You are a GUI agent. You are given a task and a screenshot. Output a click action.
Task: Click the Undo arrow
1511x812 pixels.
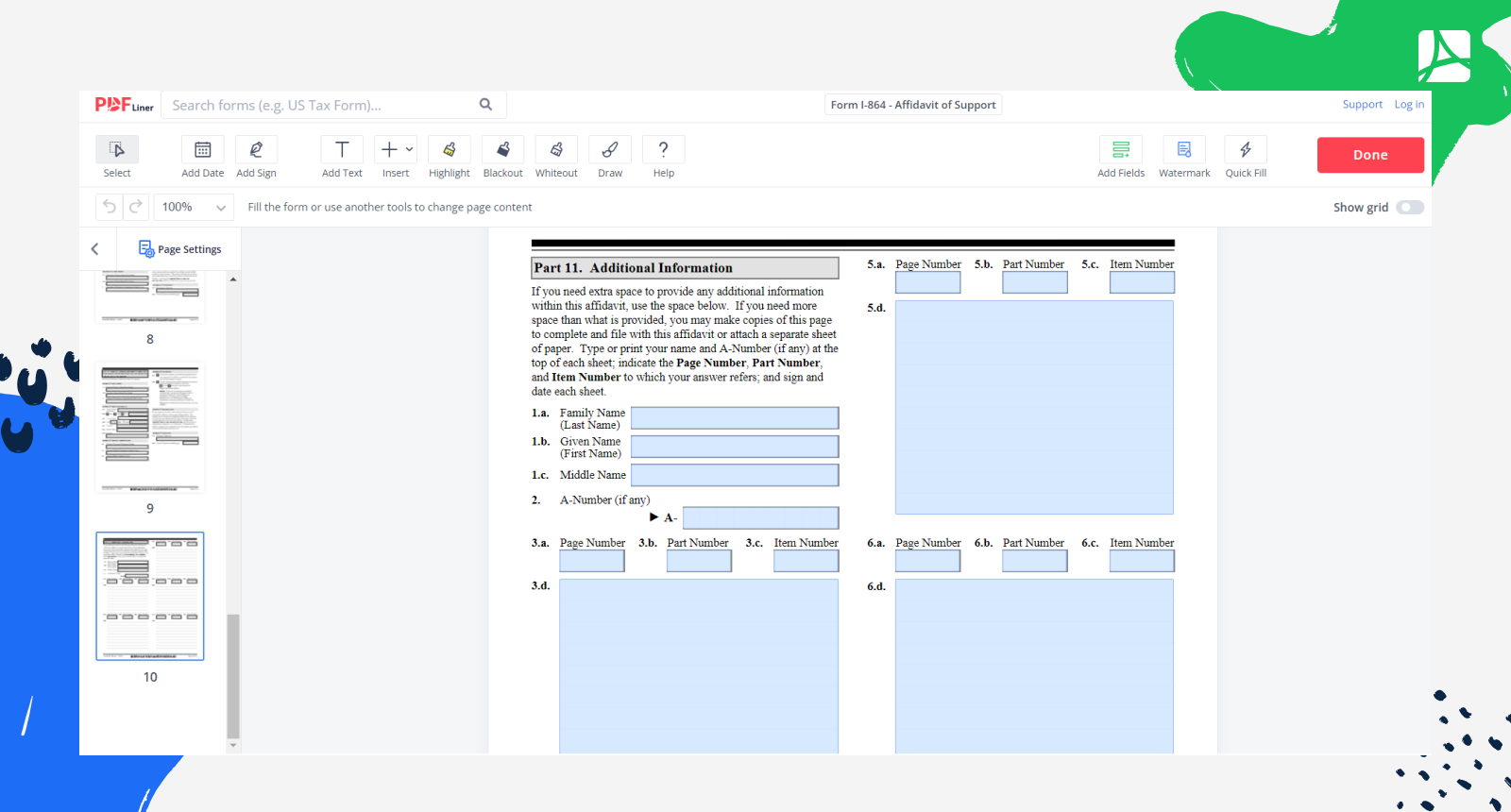pyautogui.click(x=110, y=207)
